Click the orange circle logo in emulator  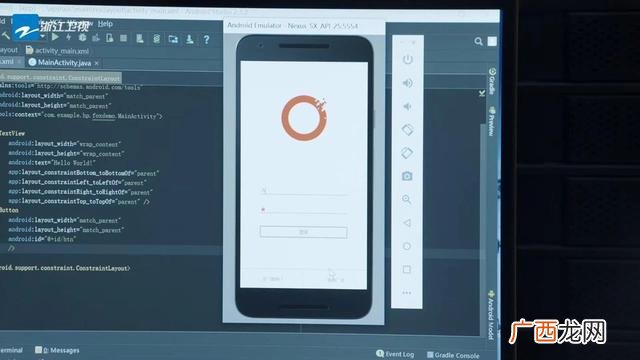[304, 118]
